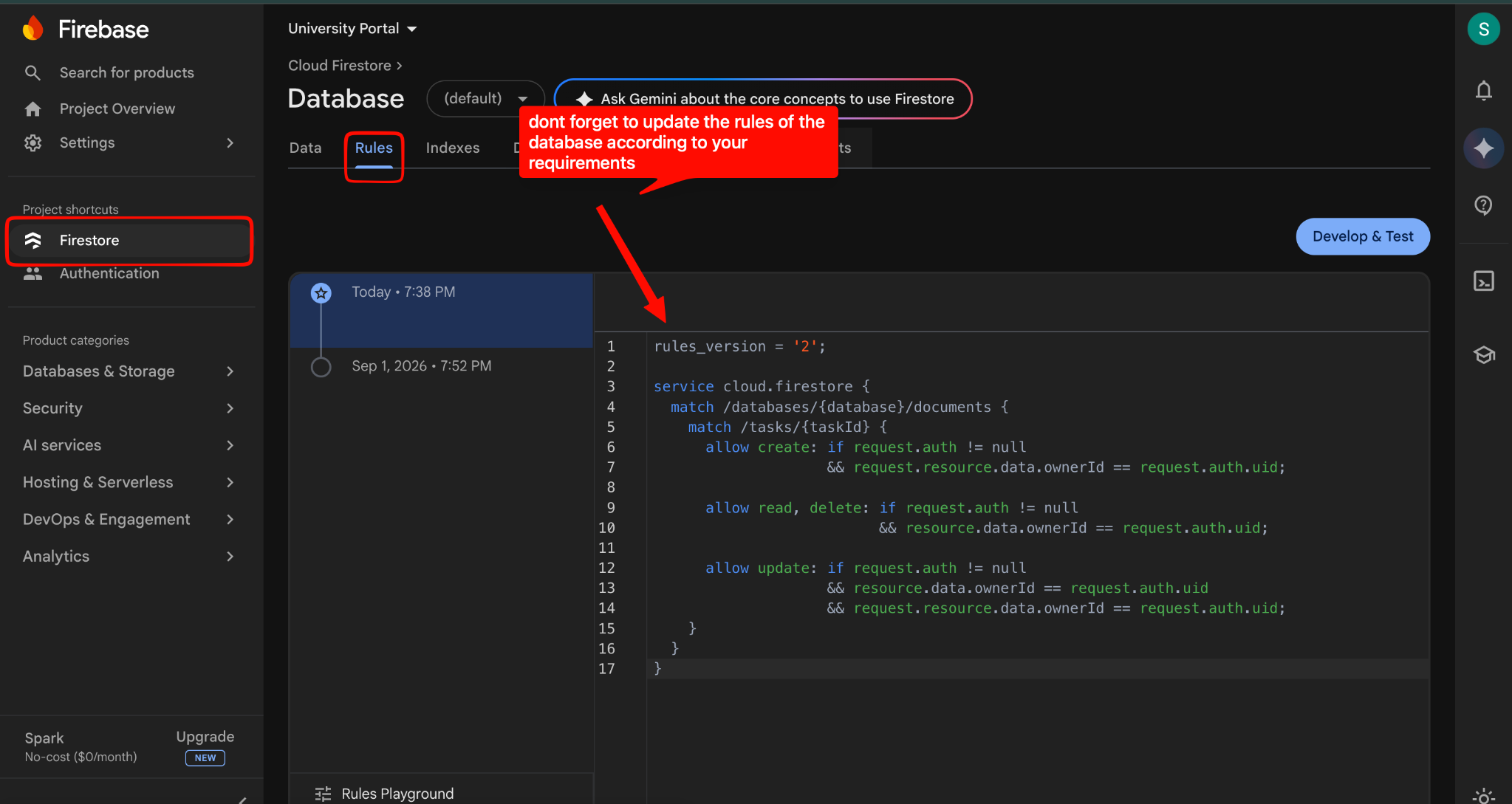Select the Sep 1, 2026 7:52 PM version
The height and width of the screenshot is (804, 1512).
pos(442,366)
